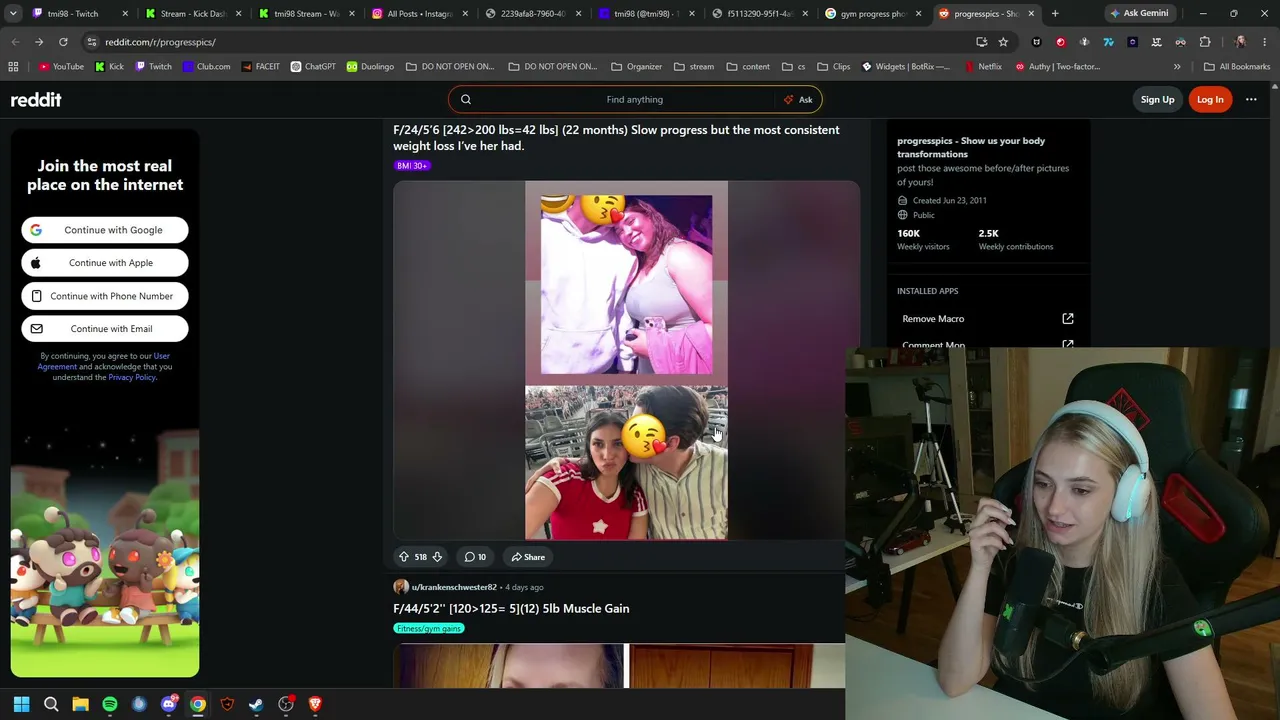Open the FACEIT bookmark
This screenshot has height=720, width=1280.
coord(260,67)
